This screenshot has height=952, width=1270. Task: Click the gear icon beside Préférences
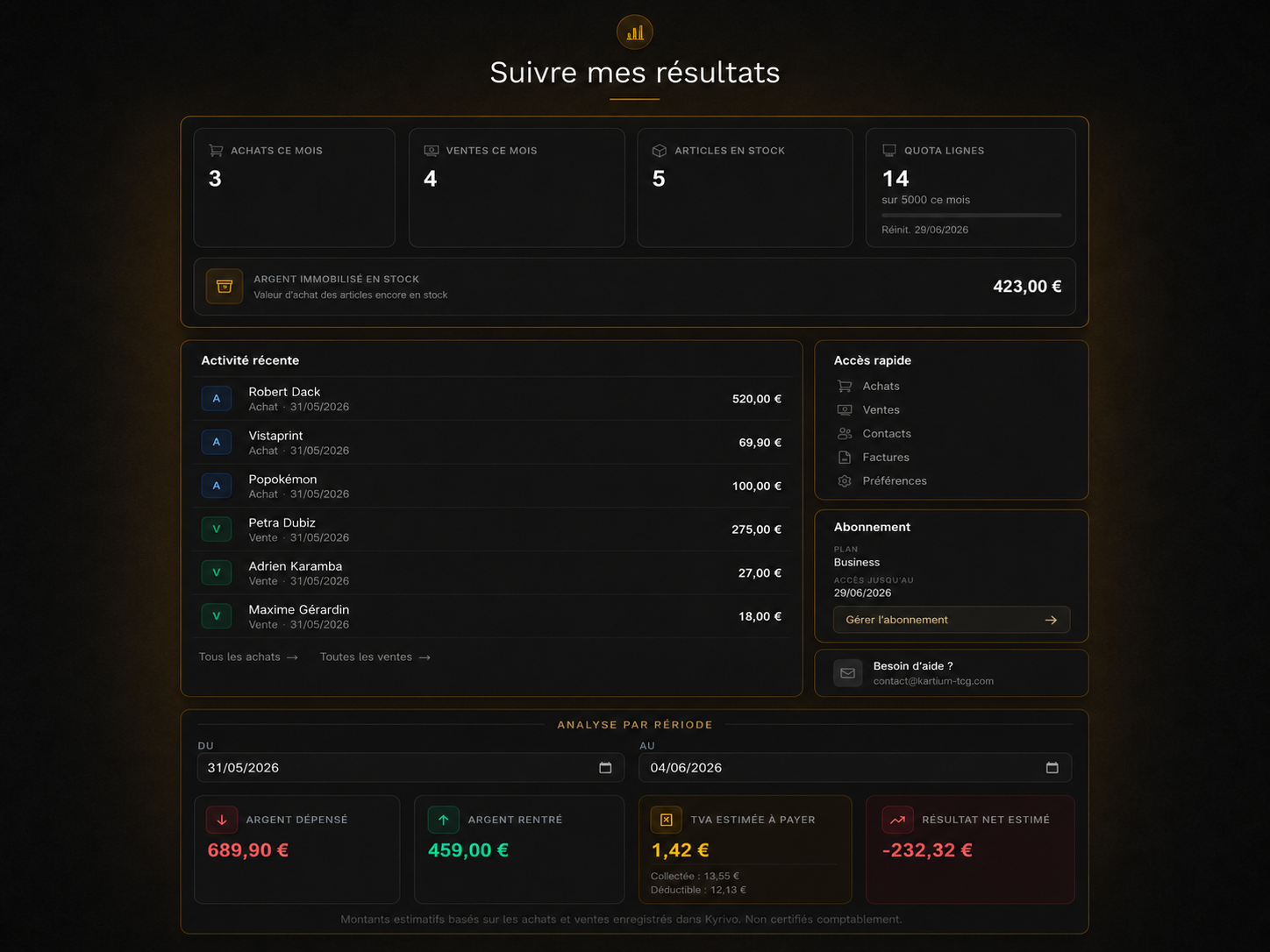coord(845,481)
